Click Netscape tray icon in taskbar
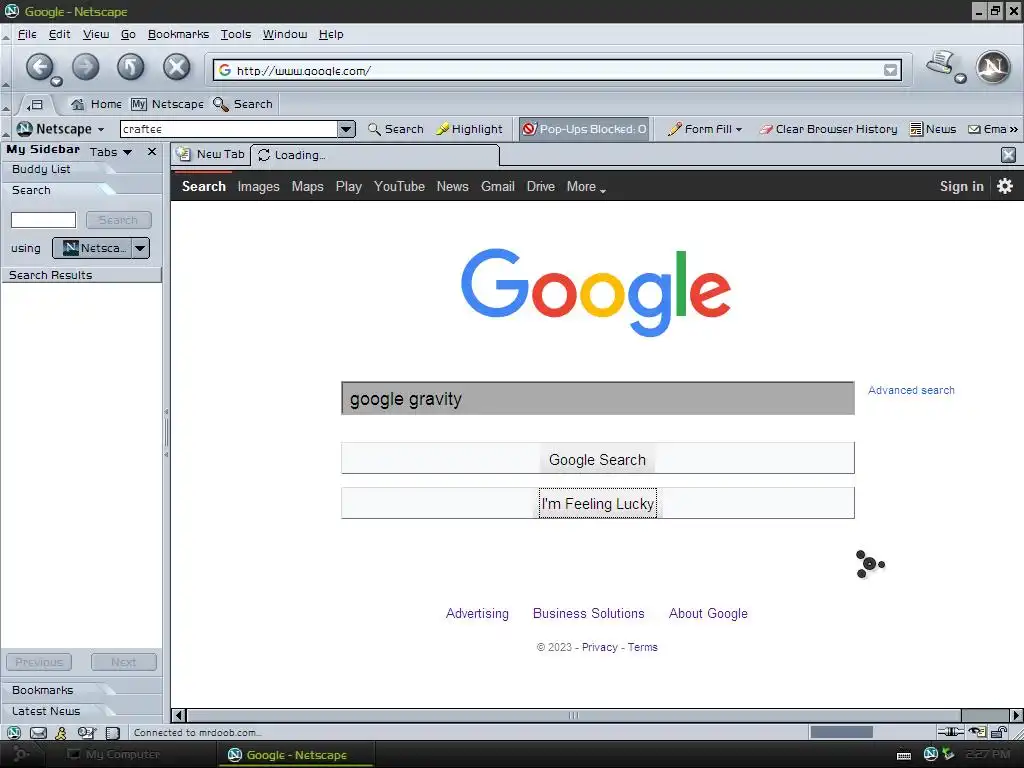Image resolution: width=1024 pixels, height=768 pixels. click(931, 754)
